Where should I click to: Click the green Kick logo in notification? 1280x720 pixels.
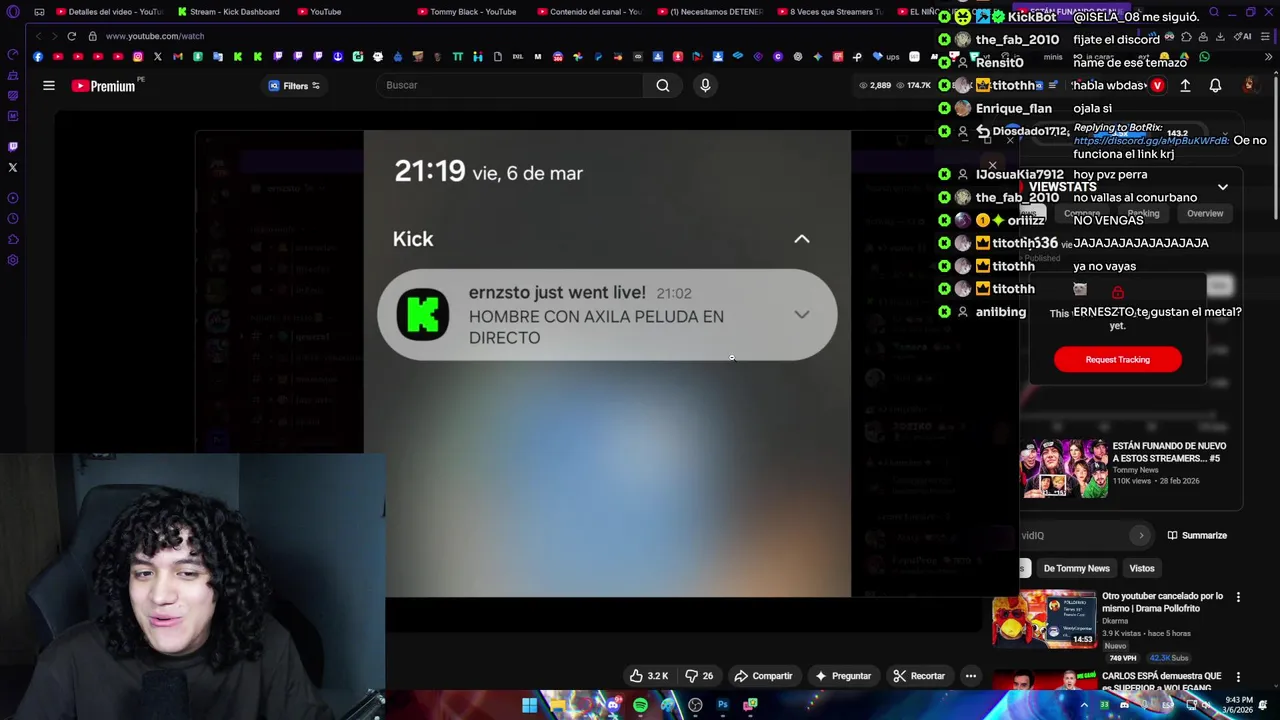(423, 315)
